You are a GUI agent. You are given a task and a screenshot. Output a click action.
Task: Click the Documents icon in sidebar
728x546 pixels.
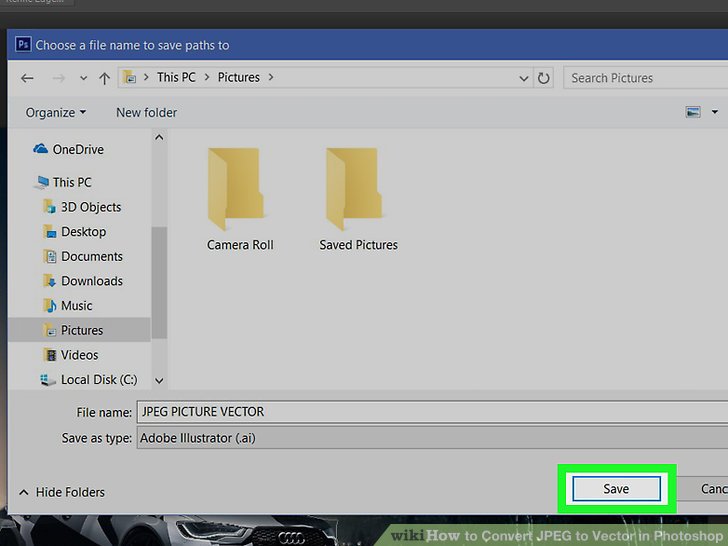pyautogui.click(x=50, y=256)
